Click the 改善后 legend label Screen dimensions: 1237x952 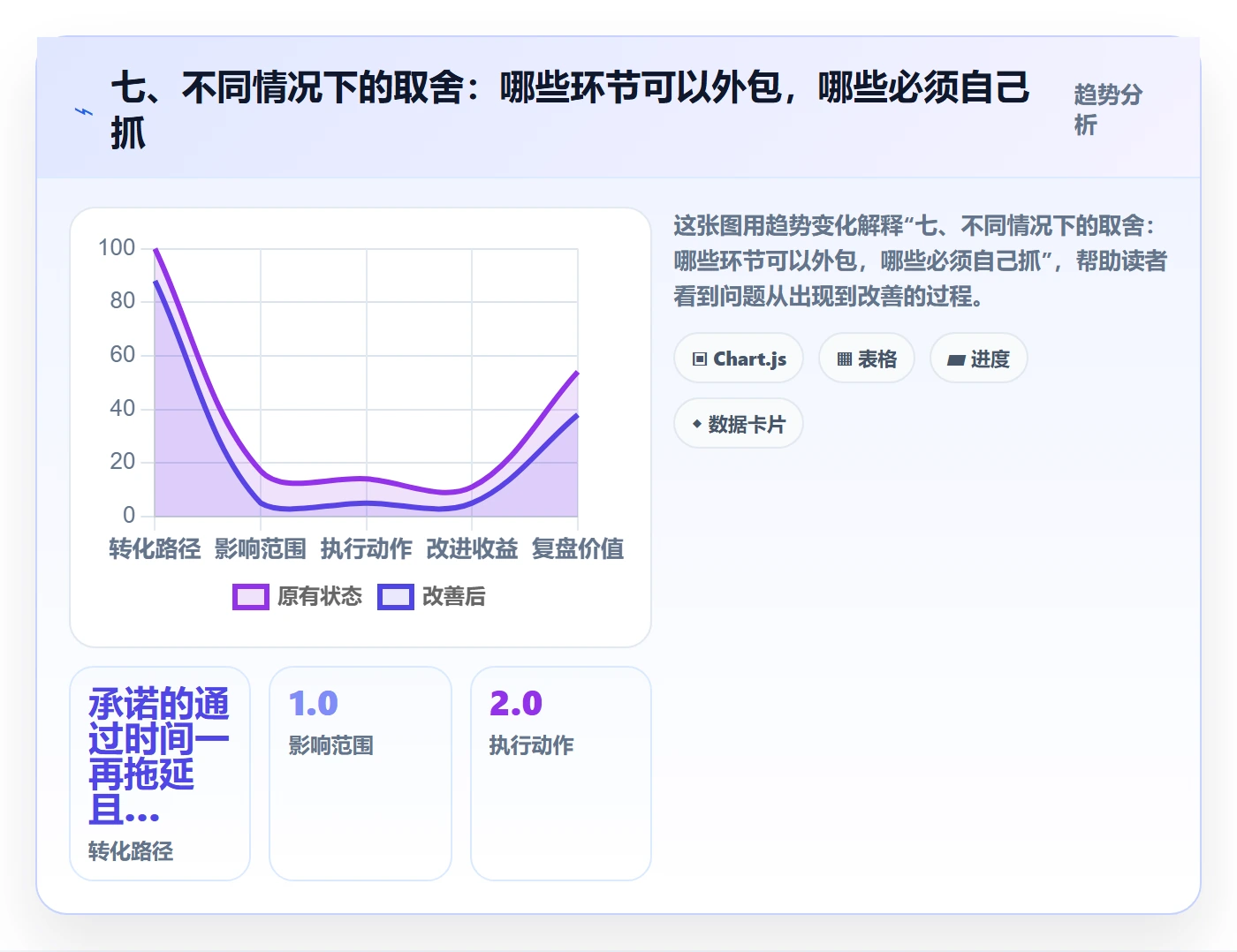point(454,597)
